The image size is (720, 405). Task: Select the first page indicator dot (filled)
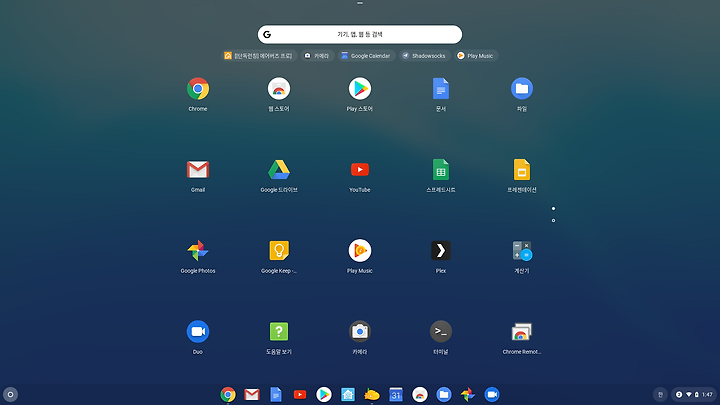coord(553,208)
